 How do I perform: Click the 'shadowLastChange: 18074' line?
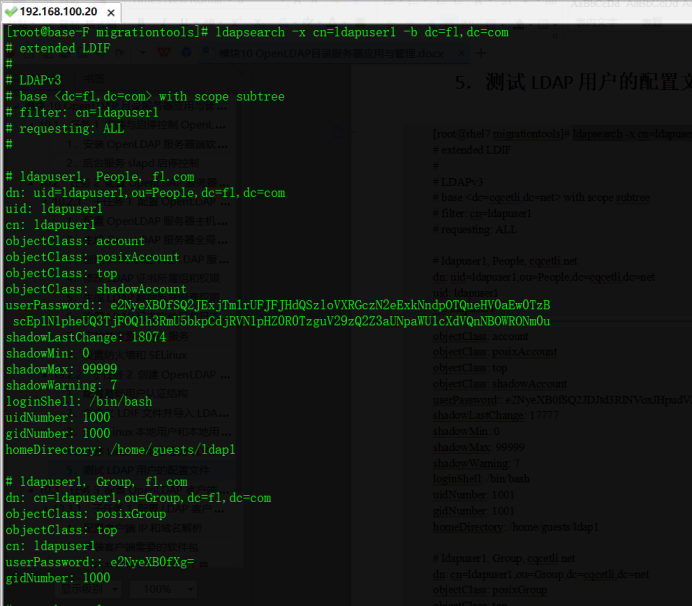tap(86, 337)
